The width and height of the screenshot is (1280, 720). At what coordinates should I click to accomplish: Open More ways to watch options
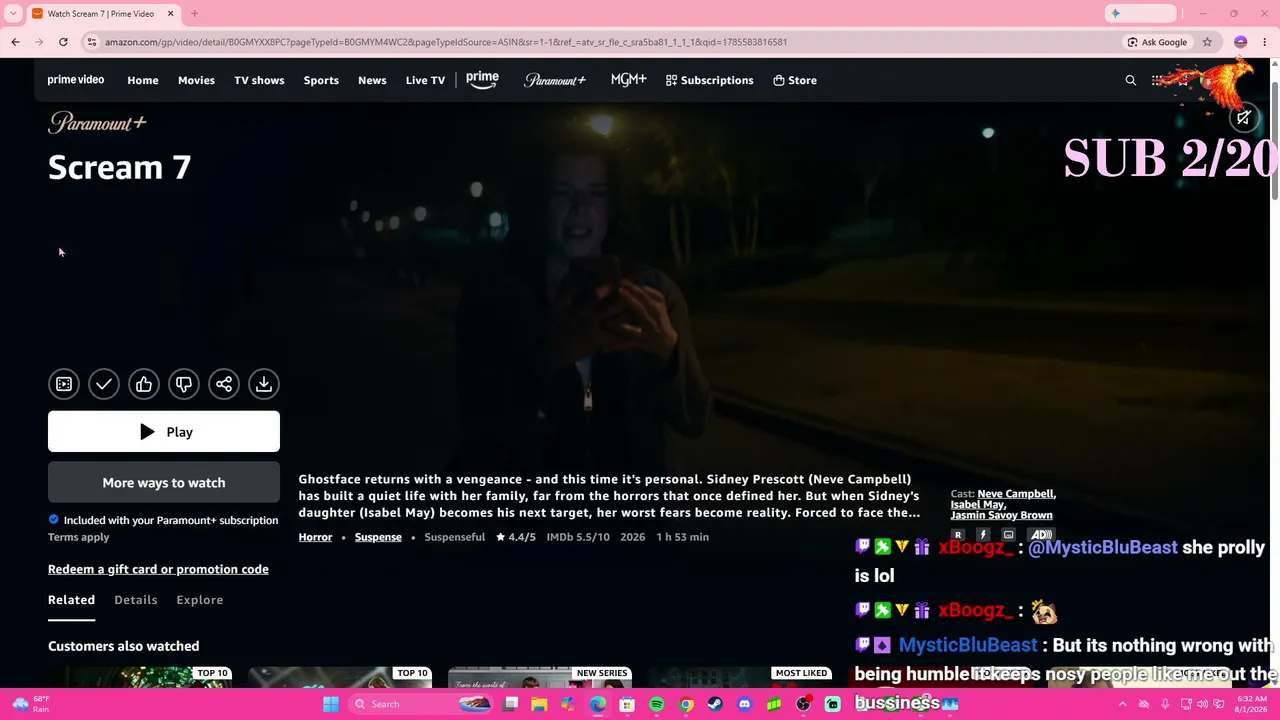coord(164,483)
